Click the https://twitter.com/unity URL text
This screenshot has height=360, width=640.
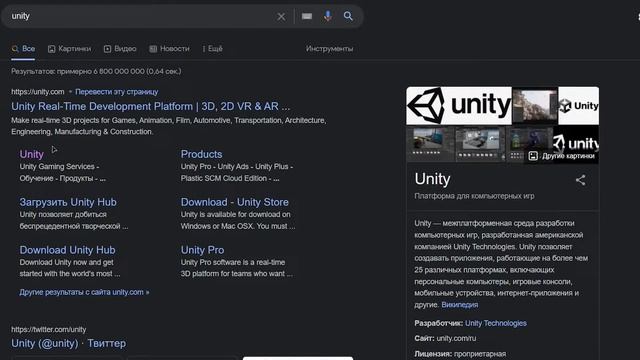coord(49,329)
